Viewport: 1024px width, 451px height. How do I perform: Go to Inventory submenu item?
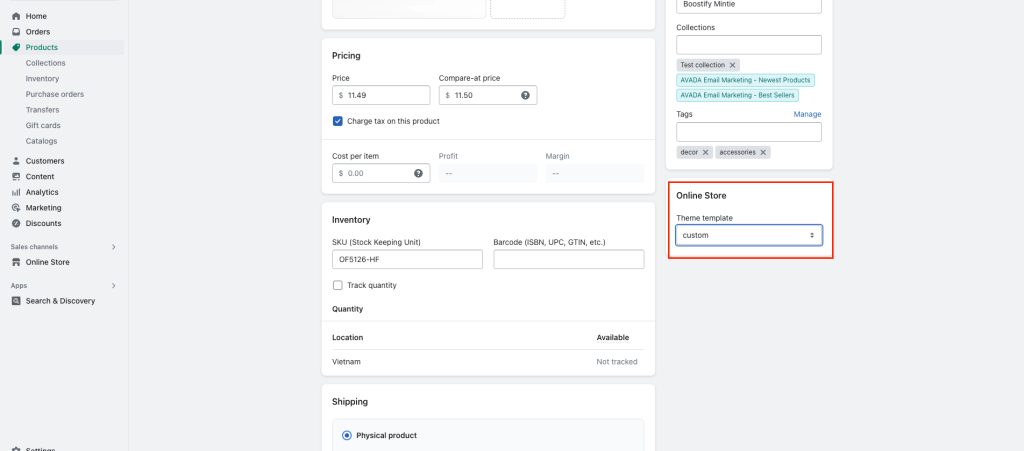(x=42, y=79)
